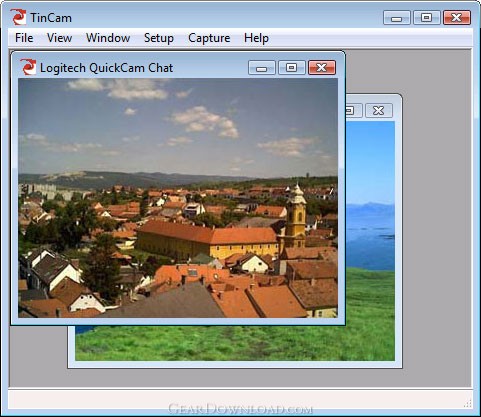The image size is (481, 417).
Task: Minimize the Logitech QuickCam Chat window
Action: click(x=262, y=68)
